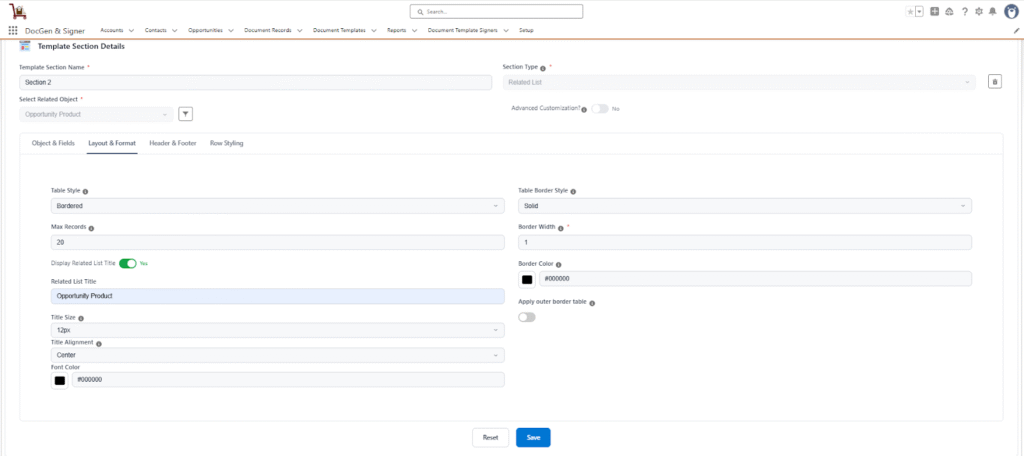Click the Save button

pyautogui.click(x=533, y=437)
